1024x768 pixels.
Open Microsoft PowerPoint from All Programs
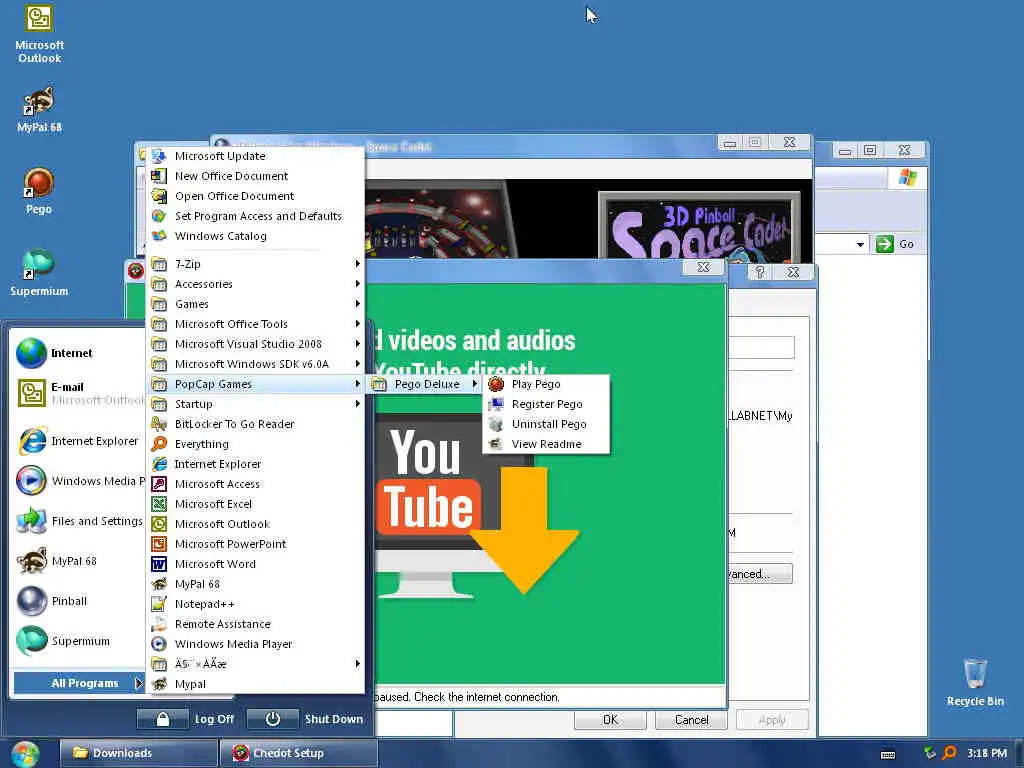255,544
